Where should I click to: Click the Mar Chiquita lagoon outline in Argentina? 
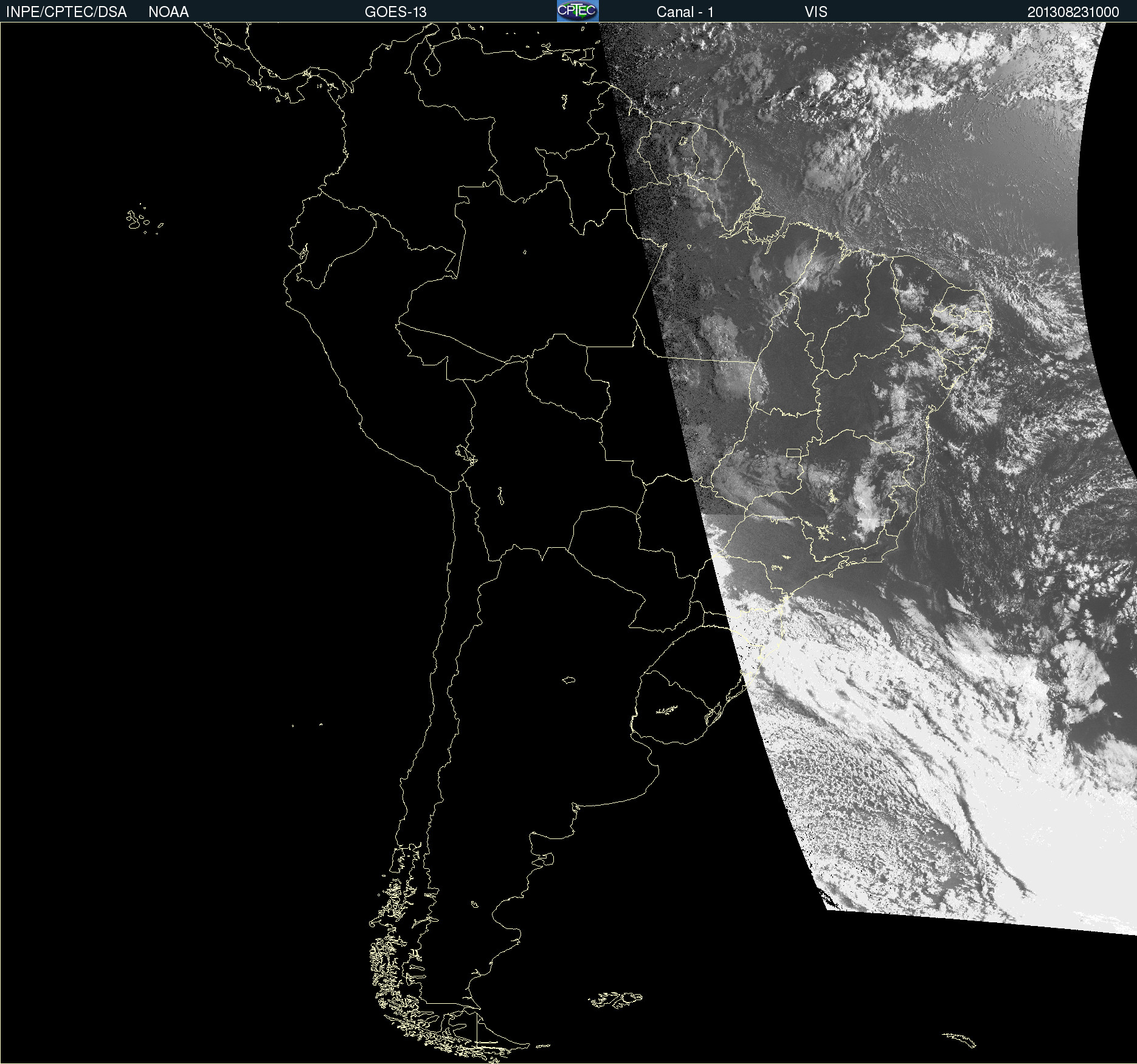(568, 680)
